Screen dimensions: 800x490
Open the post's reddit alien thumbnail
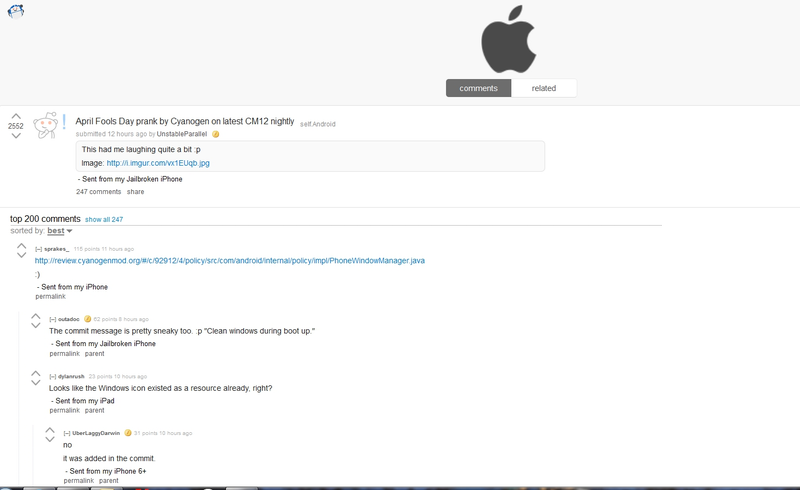(45, 125)
